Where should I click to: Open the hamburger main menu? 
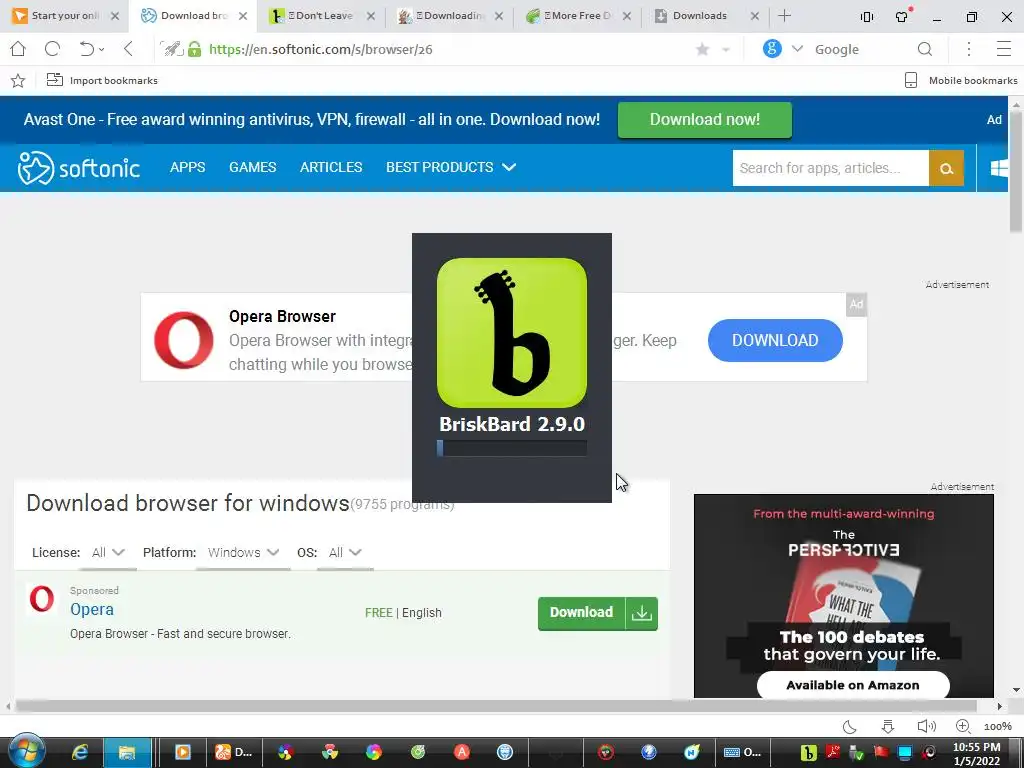1004,49
